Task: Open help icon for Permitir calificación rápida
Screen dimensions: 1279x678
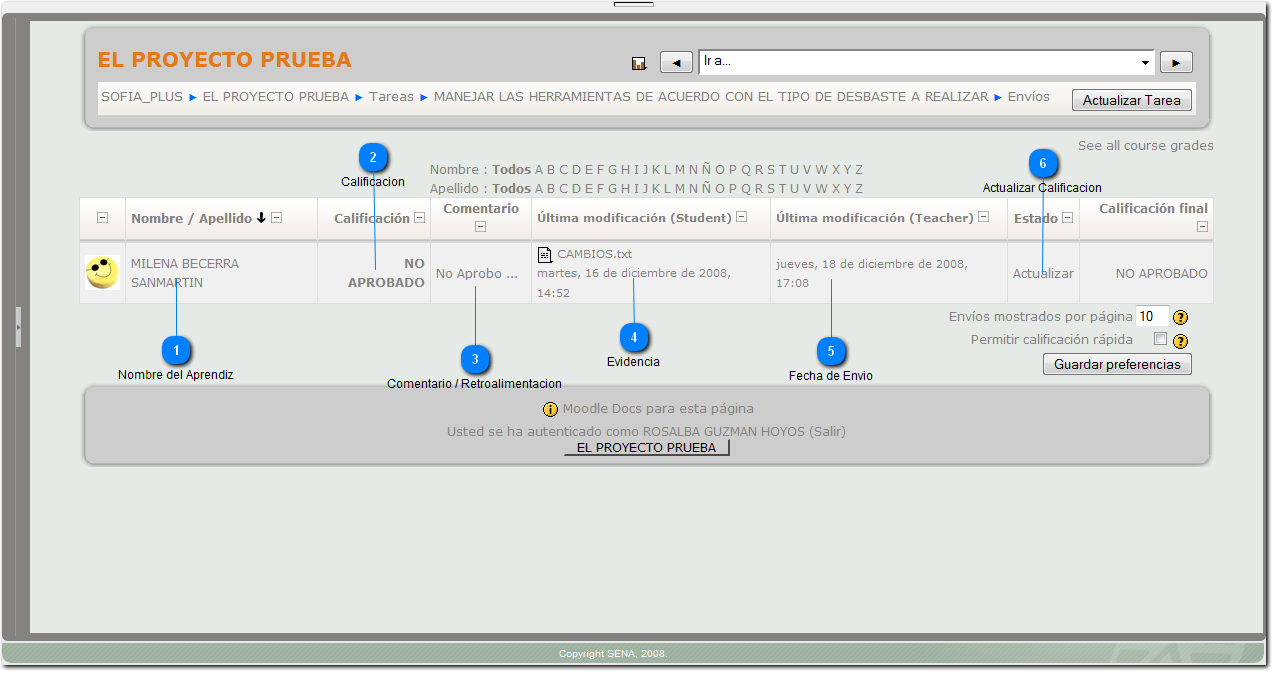Action: pos(1180,341)
